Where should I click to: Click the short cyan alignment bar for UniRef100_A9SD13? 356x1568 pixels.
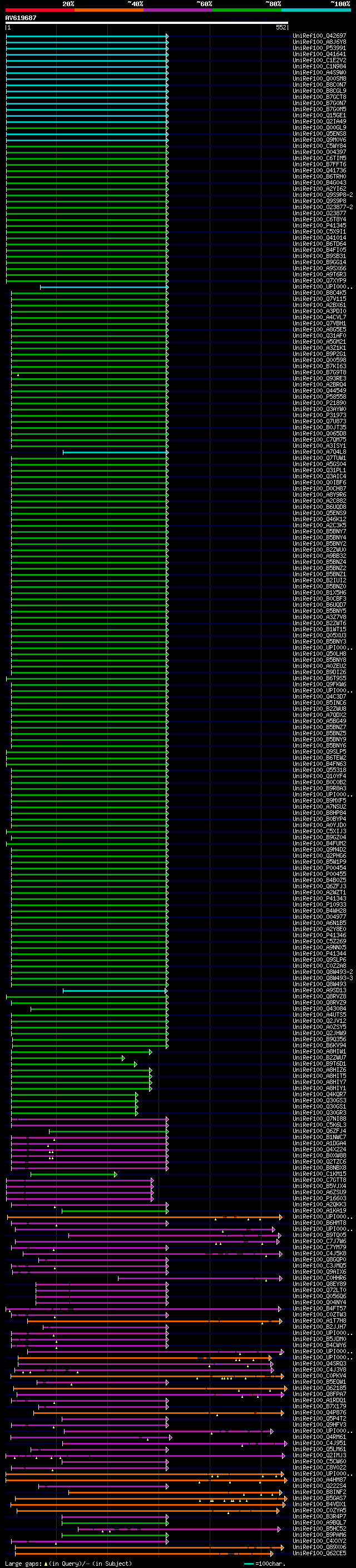116,990
